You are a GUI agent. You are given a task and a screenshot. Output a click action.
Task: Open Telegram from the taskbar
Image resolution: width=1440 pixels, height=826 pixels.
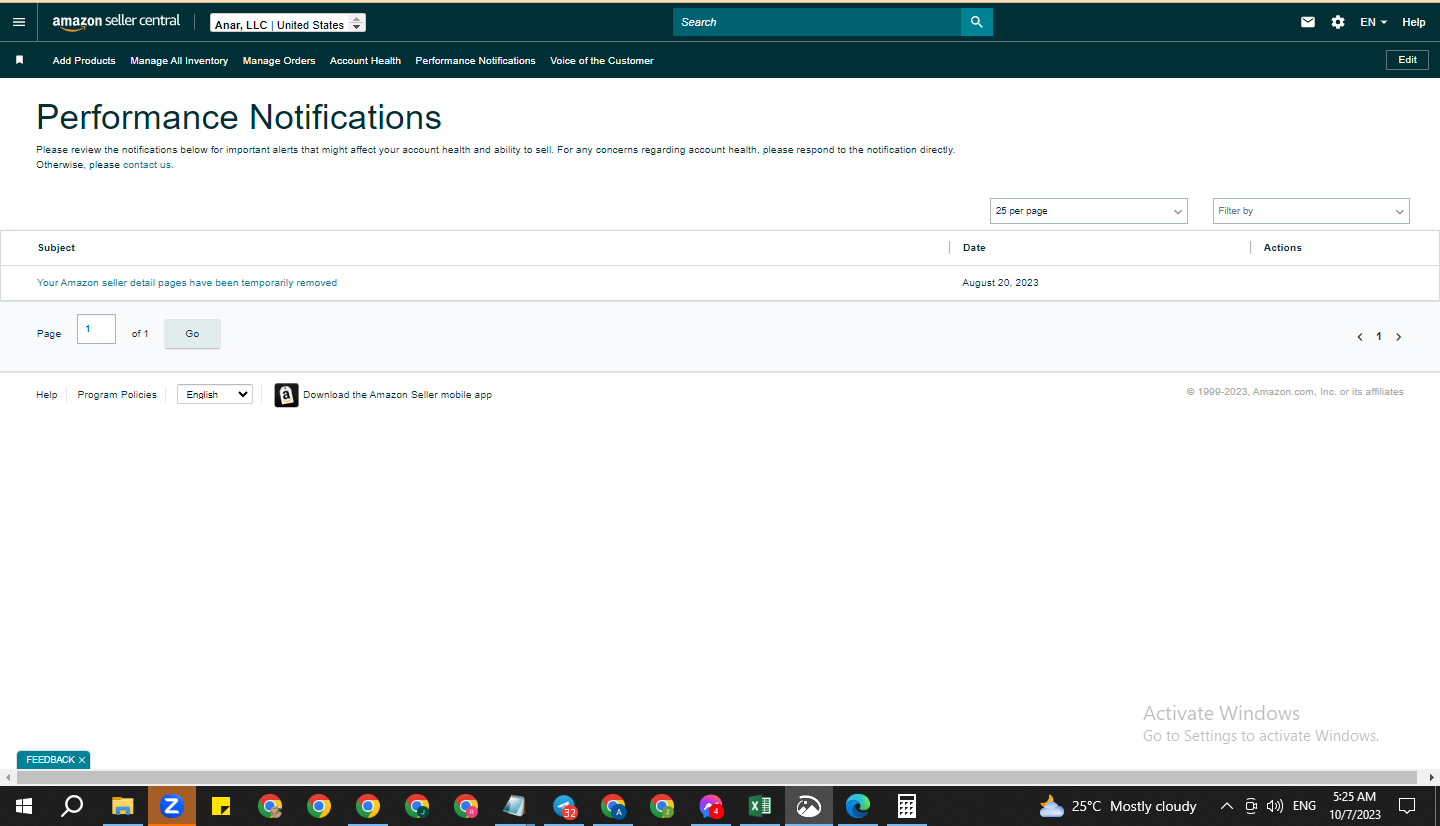(565, 806)
